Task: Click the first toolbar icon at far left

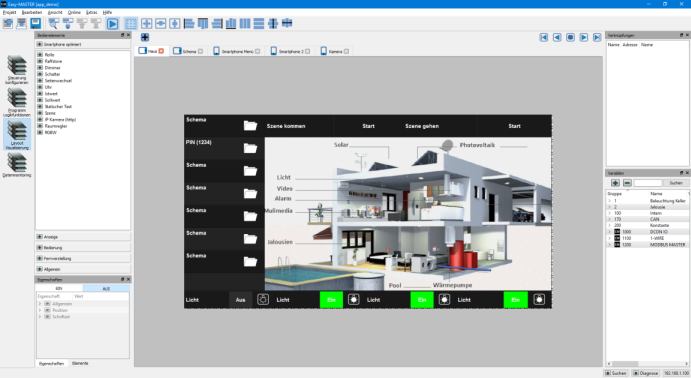Action: [8, 23]
